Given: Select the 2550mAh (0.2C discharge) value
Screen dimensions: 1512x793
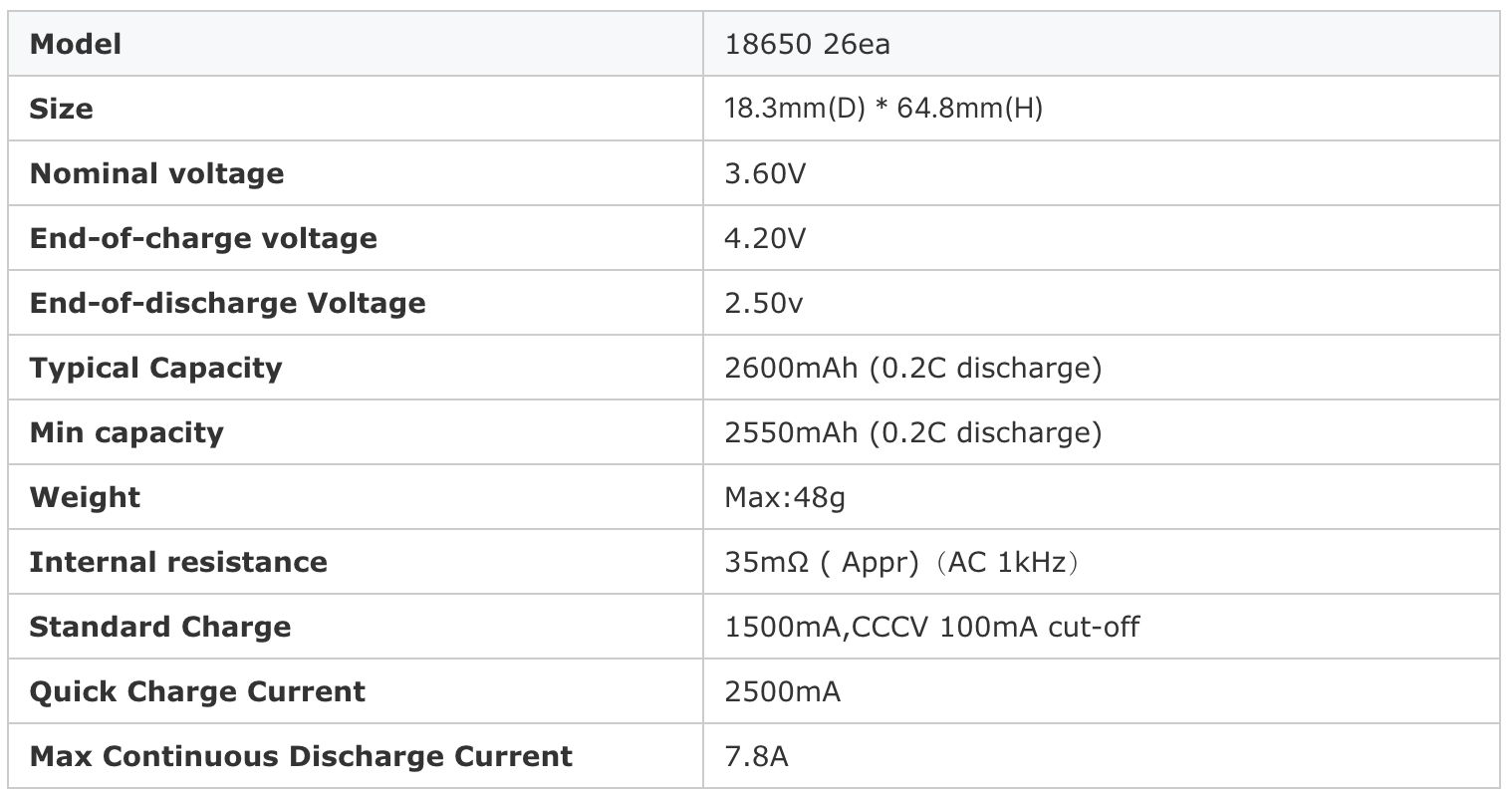Looking at the screenshot, I should click(x=913, y=432).
